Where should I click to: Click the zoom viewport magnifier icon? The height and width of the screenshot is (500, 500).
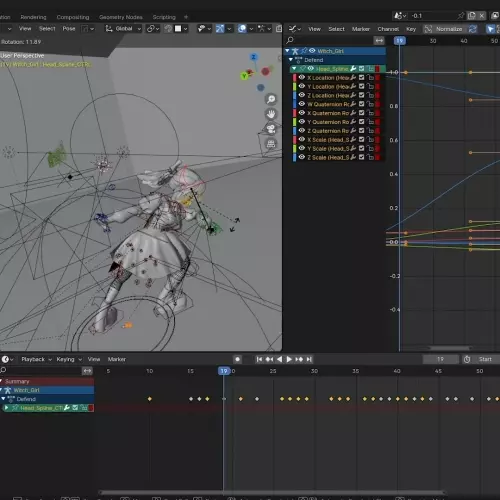(x=271, y=99)
